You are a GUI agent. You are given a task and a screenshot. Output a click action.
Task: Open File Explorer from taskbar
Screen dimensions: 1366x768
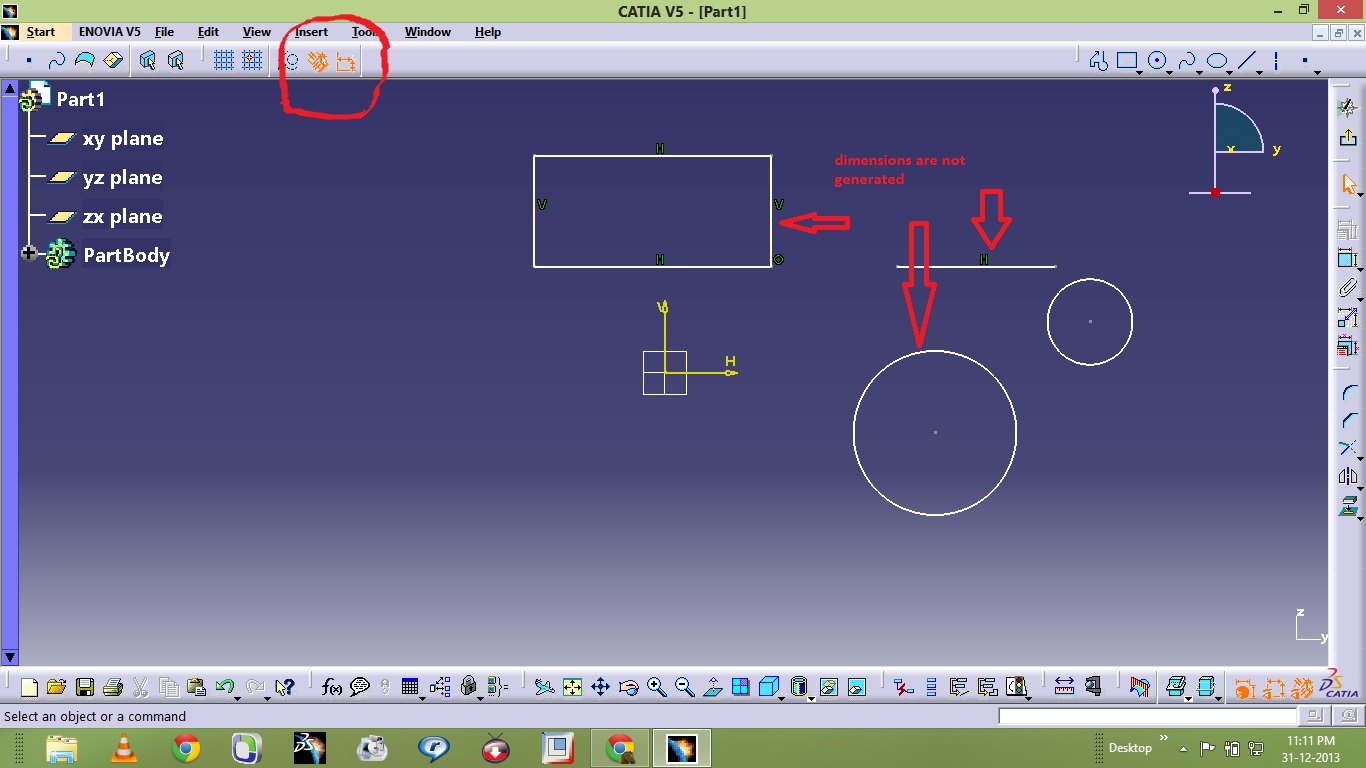[62, 748]
